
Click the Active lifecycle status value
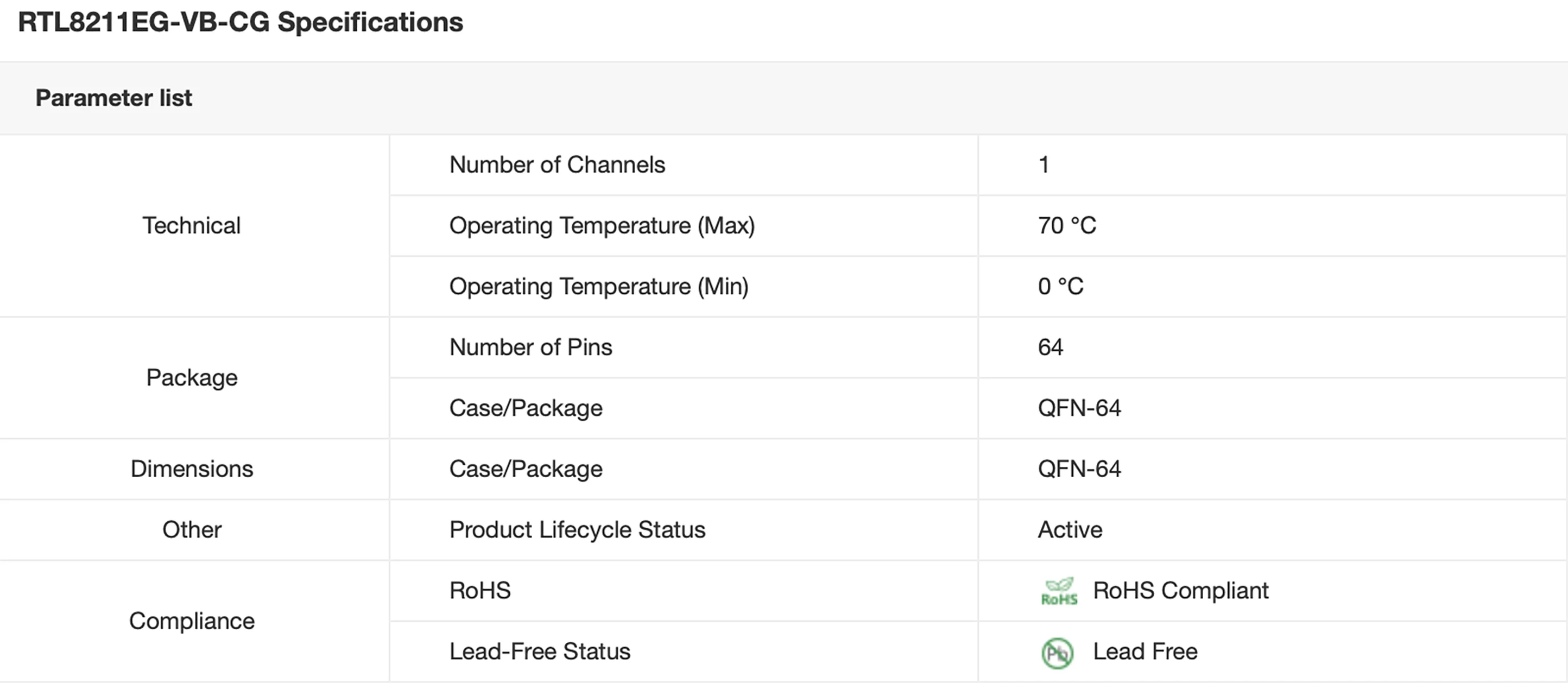coord(1070,530)
